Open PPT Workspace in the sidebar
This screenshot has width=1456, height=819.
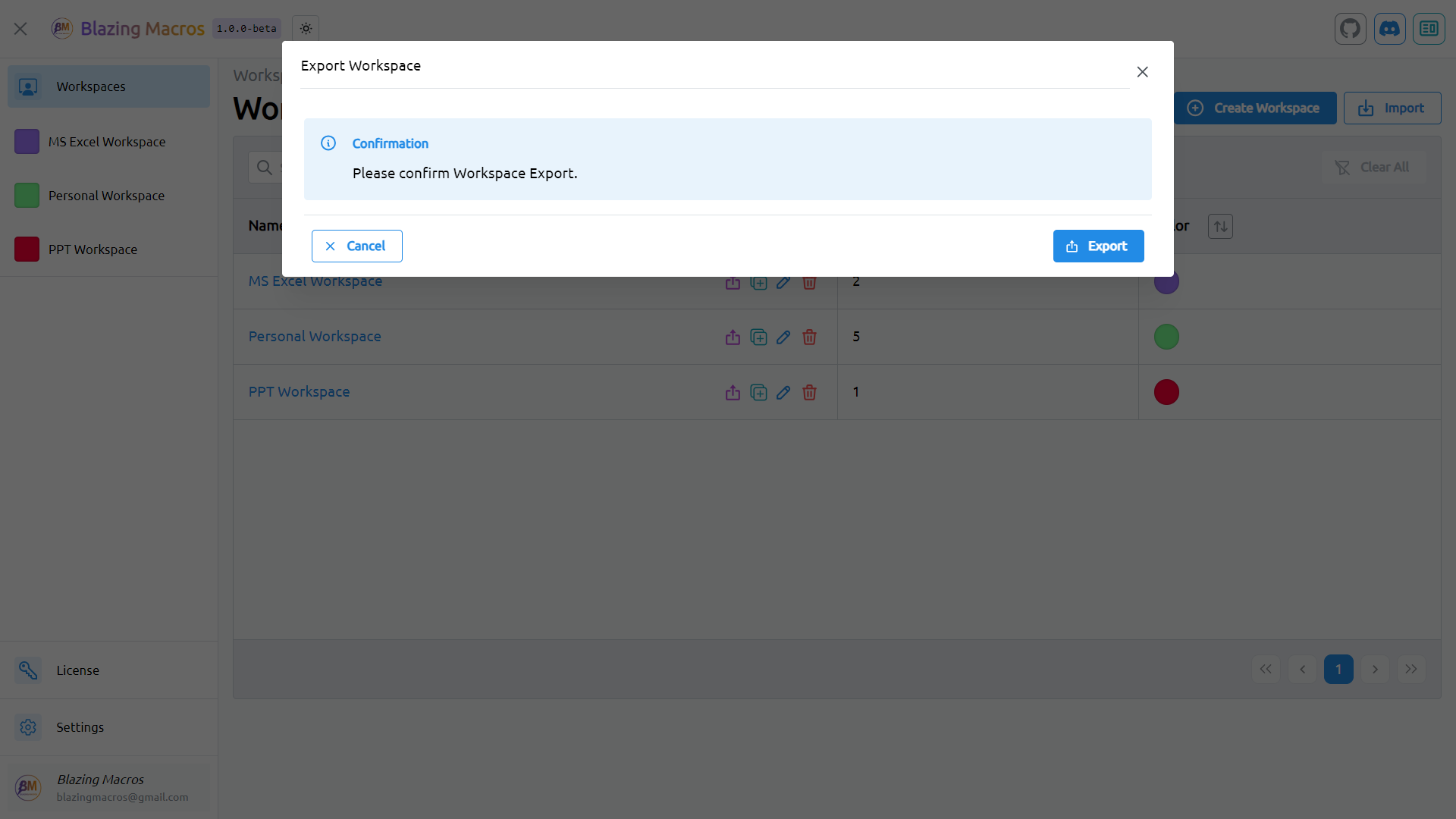109,249
